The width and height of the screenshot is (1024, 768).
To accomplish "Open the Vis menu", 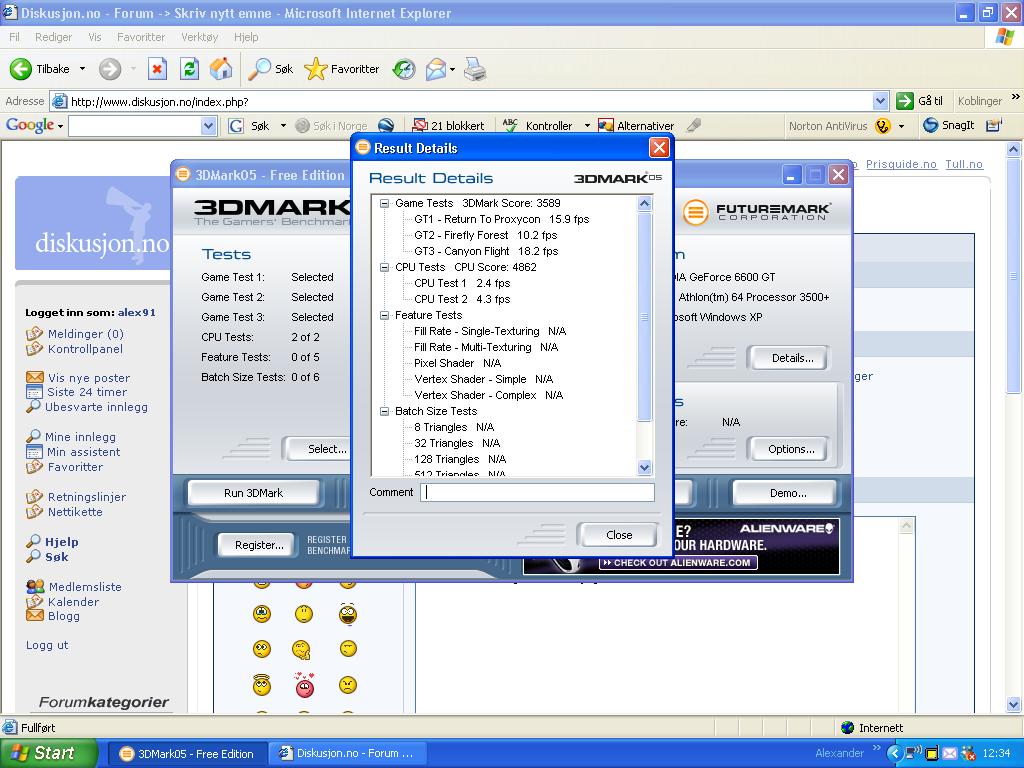I will (x=95, y=37).
